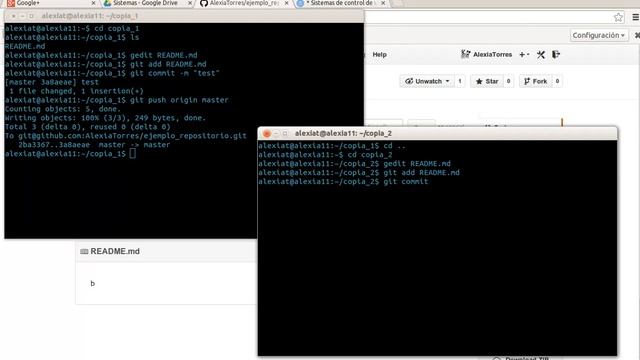The width and height of the screenshot is (640, 360).
Task: View the stargazers count beside Star
Action: click(x=508, y=81)
